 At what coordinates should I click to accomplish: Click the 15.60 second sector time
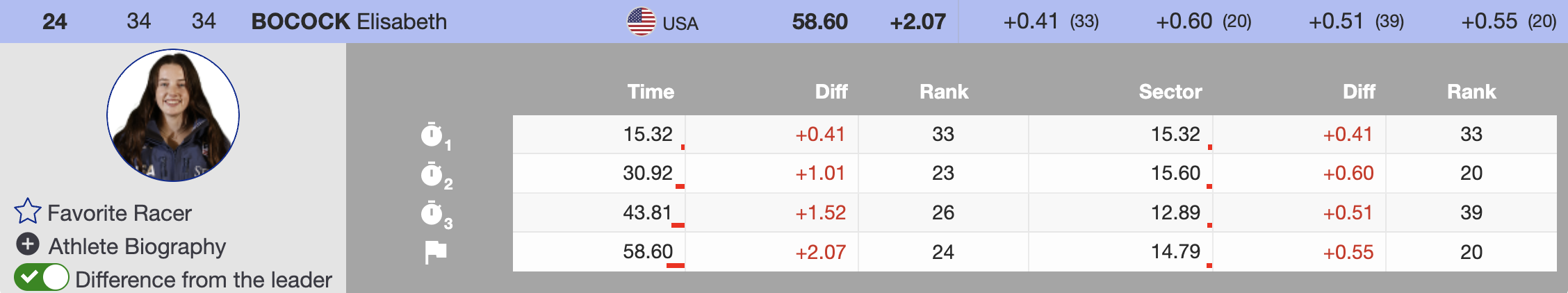(1175, 173)
